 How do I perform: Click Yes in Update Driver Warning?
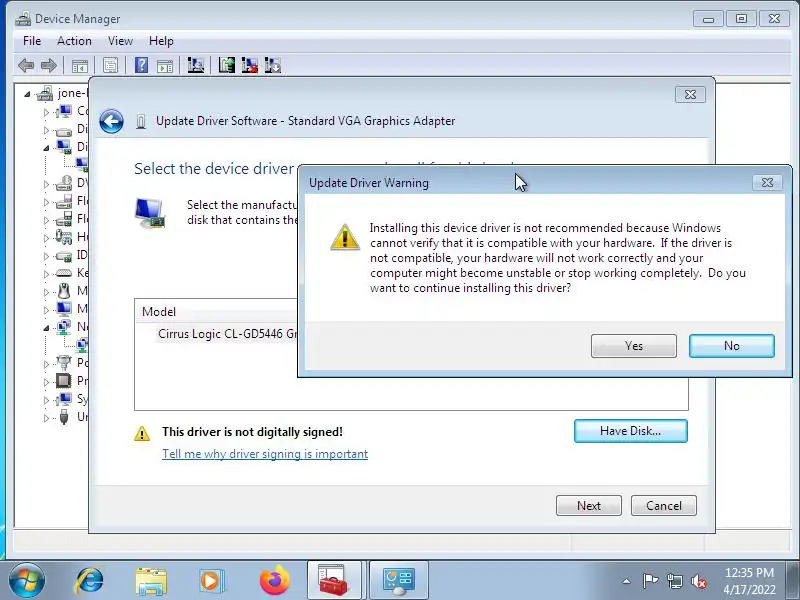634,346
